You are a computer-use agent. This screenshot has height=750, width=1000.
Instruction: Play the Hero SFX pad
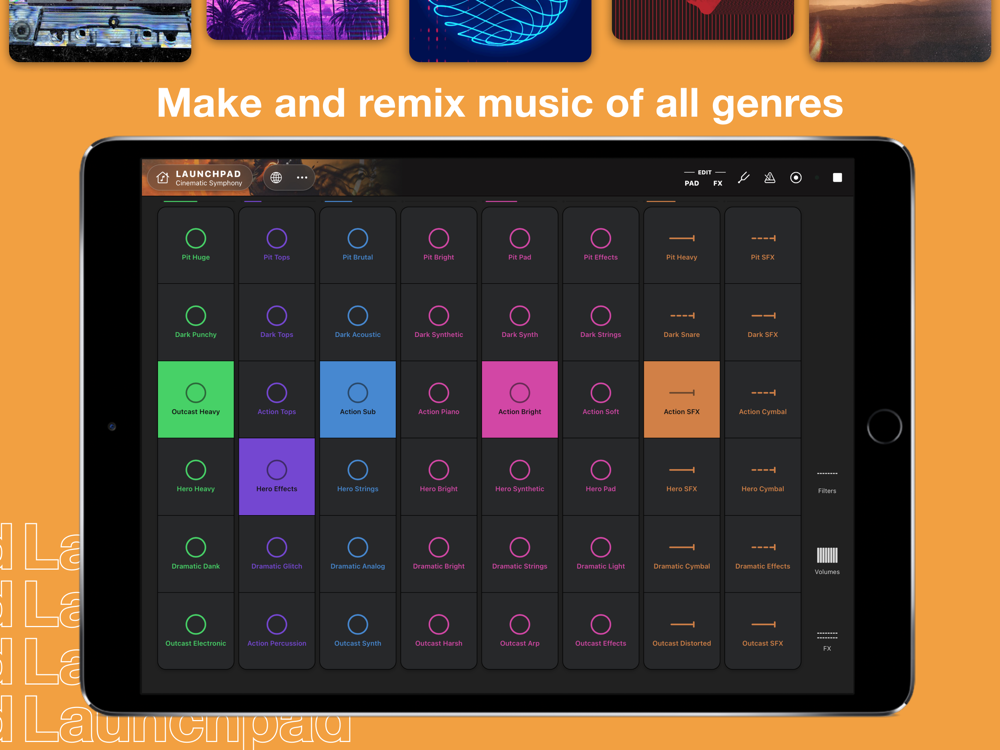[x=682, y=476]
